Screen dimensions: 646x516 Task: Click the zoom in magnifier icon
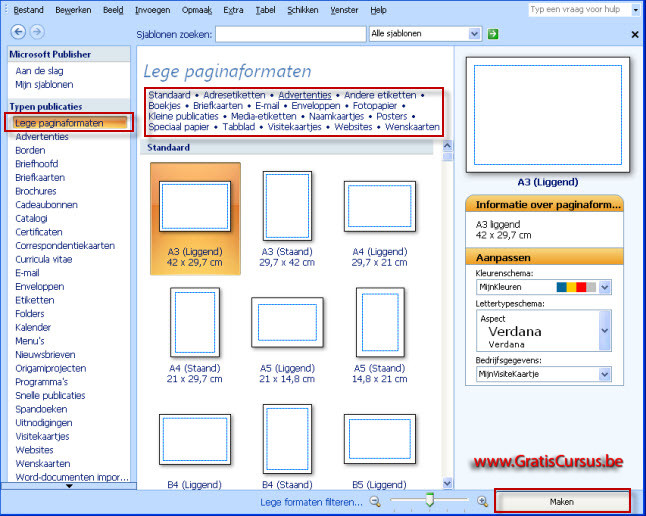[x=482, y=502]
